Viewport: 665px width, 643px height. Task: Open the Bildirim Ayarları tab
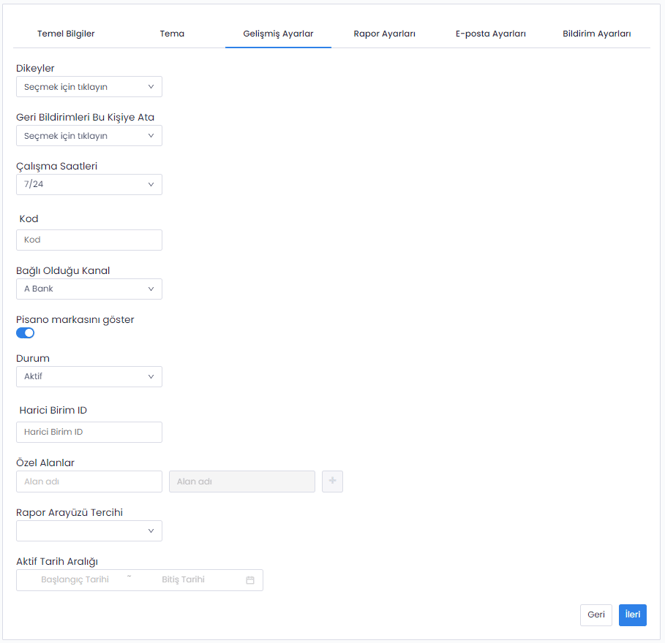coord(596,34)
